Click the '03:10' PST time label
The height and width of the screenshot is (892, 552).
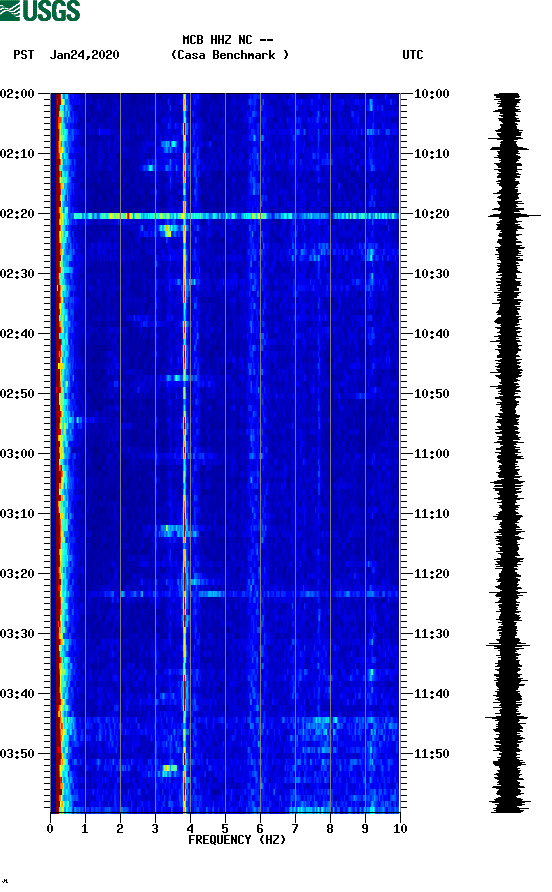[x=18, y=514]
